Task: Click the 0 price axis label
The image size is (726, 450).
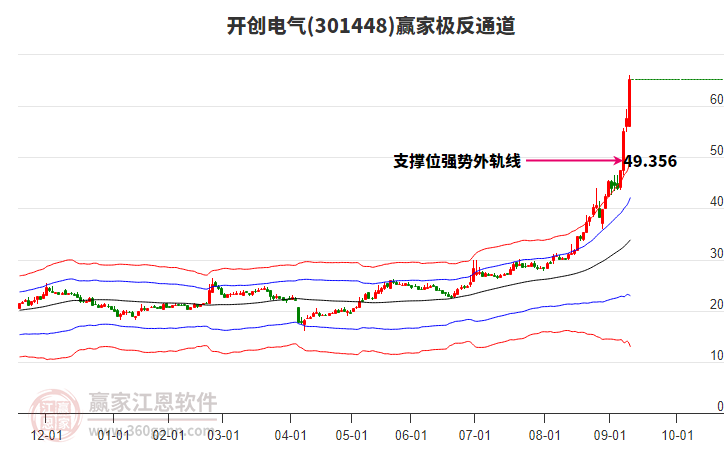Action: (720, 406)
